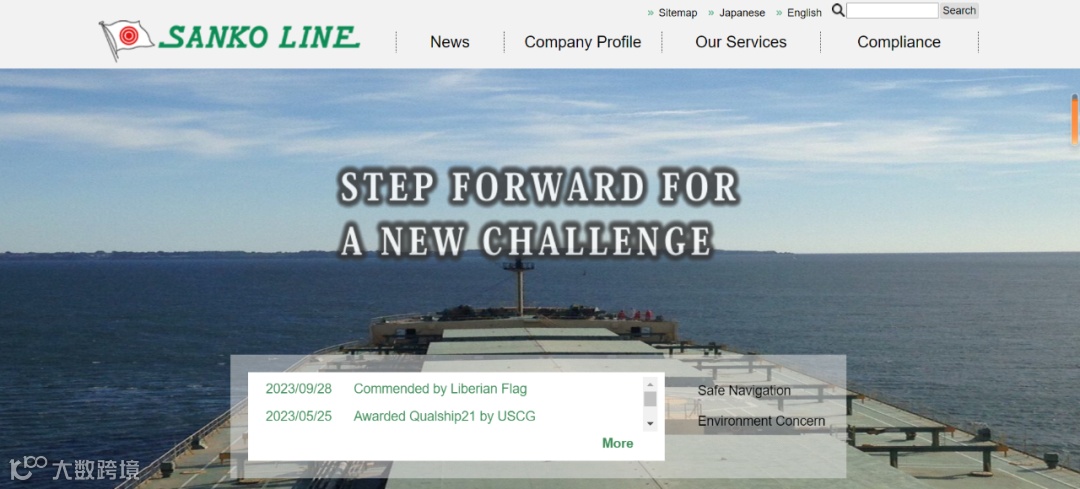Click into the search text field
This screenshot has width=1080, height=489.
pos(892,10)
